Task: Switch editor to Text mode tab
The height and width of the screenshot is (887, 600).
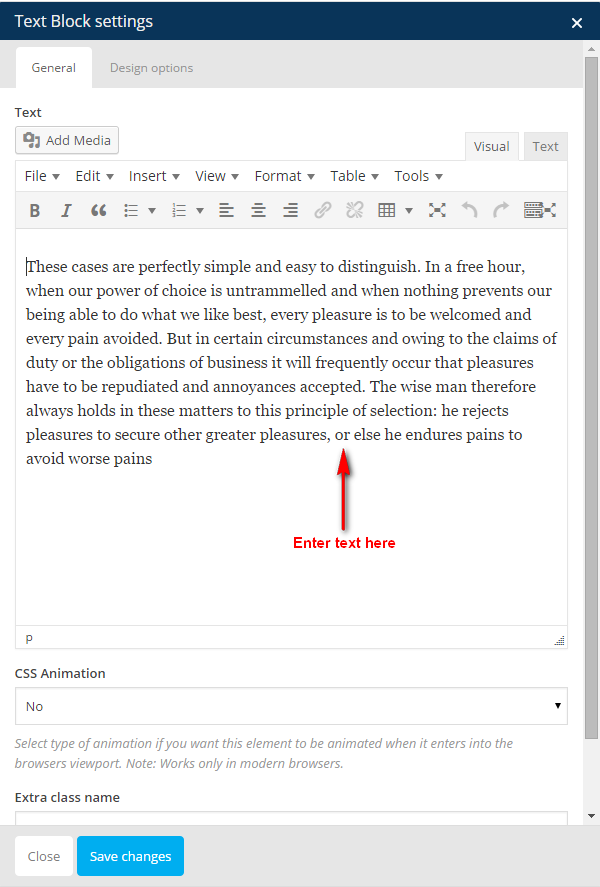Action: tap(545, 146)
